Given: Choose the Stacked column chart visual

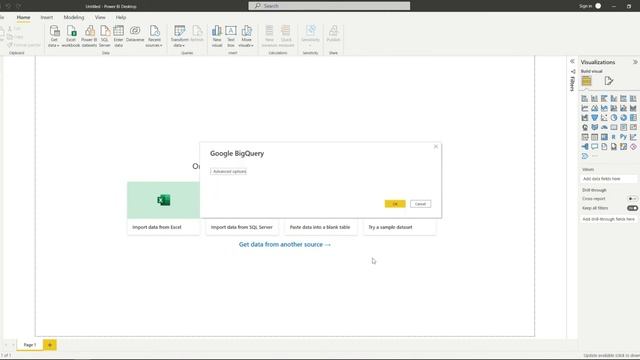Looking at the screenshot, I should coord(594,98).
